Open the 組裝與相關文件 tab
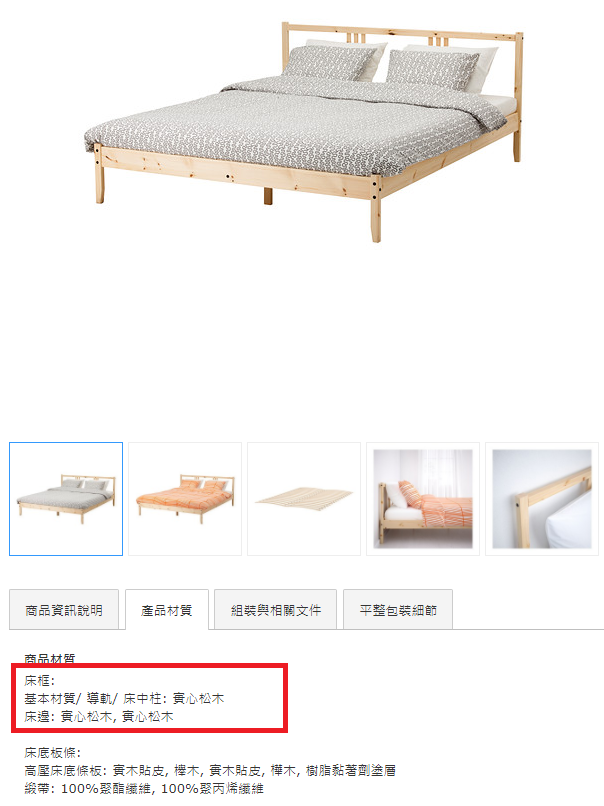This screenshot has width=604, height=806. tap(276, 610)
